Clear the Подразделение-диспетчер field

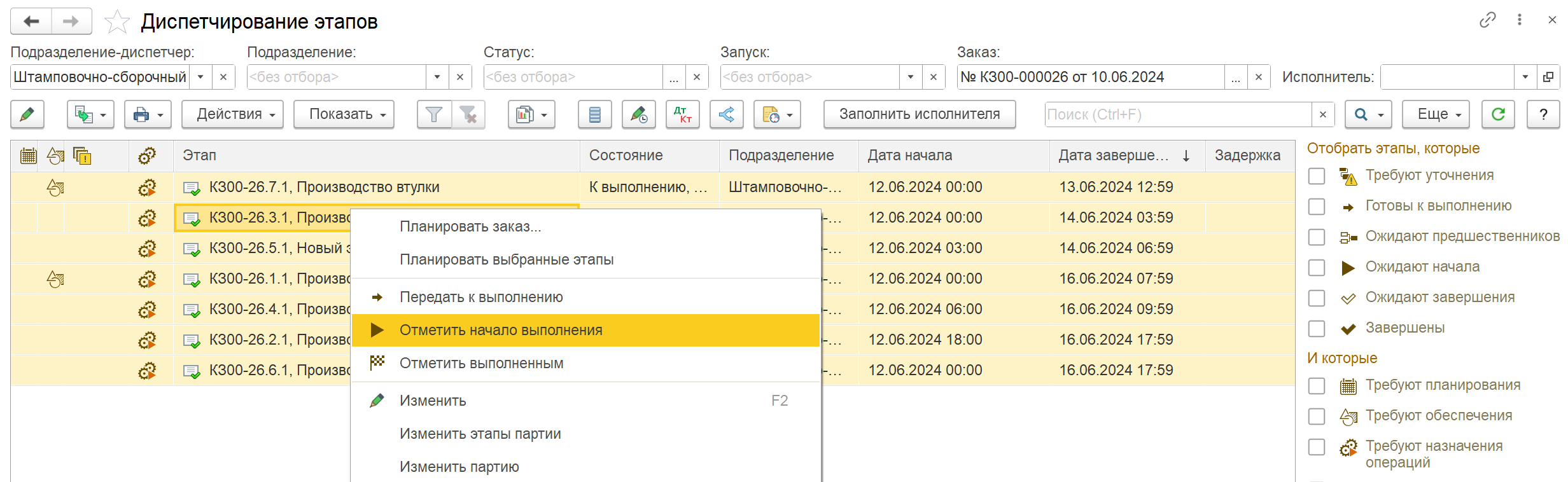pyautogui.click(x=223, y=77)
